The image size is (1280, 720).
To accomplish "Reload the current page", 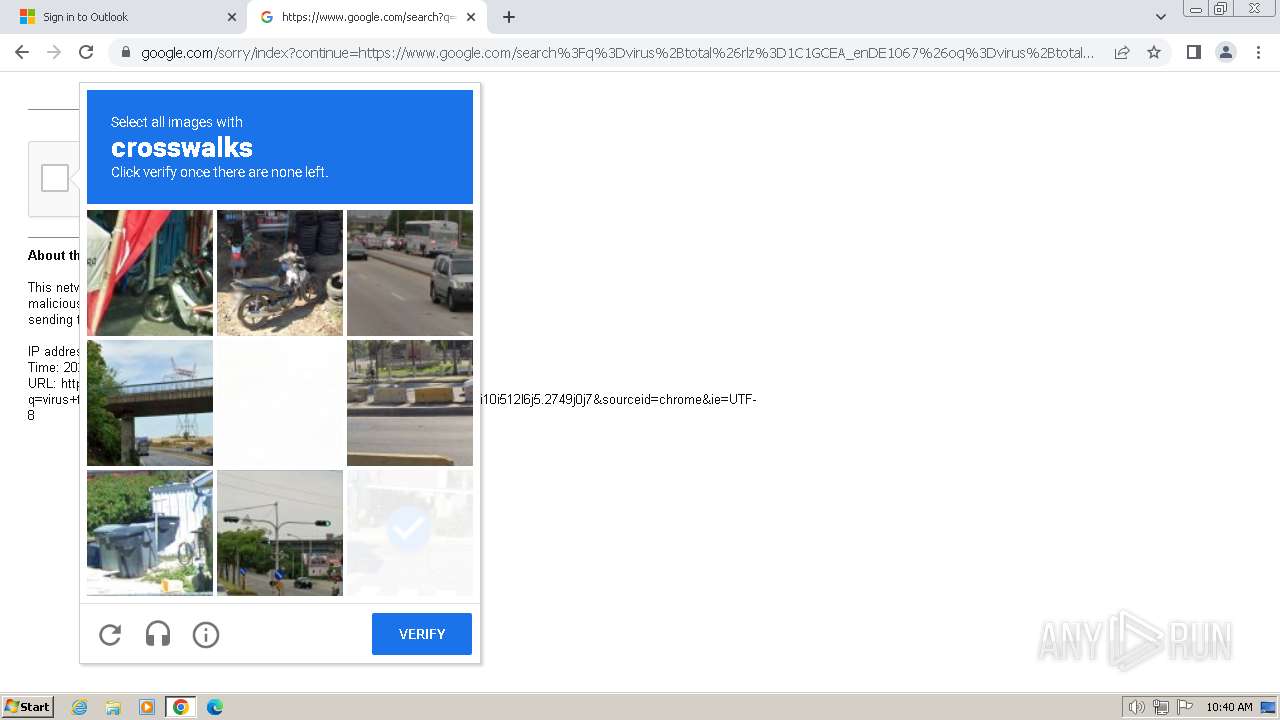I will (x=86, y=52).
